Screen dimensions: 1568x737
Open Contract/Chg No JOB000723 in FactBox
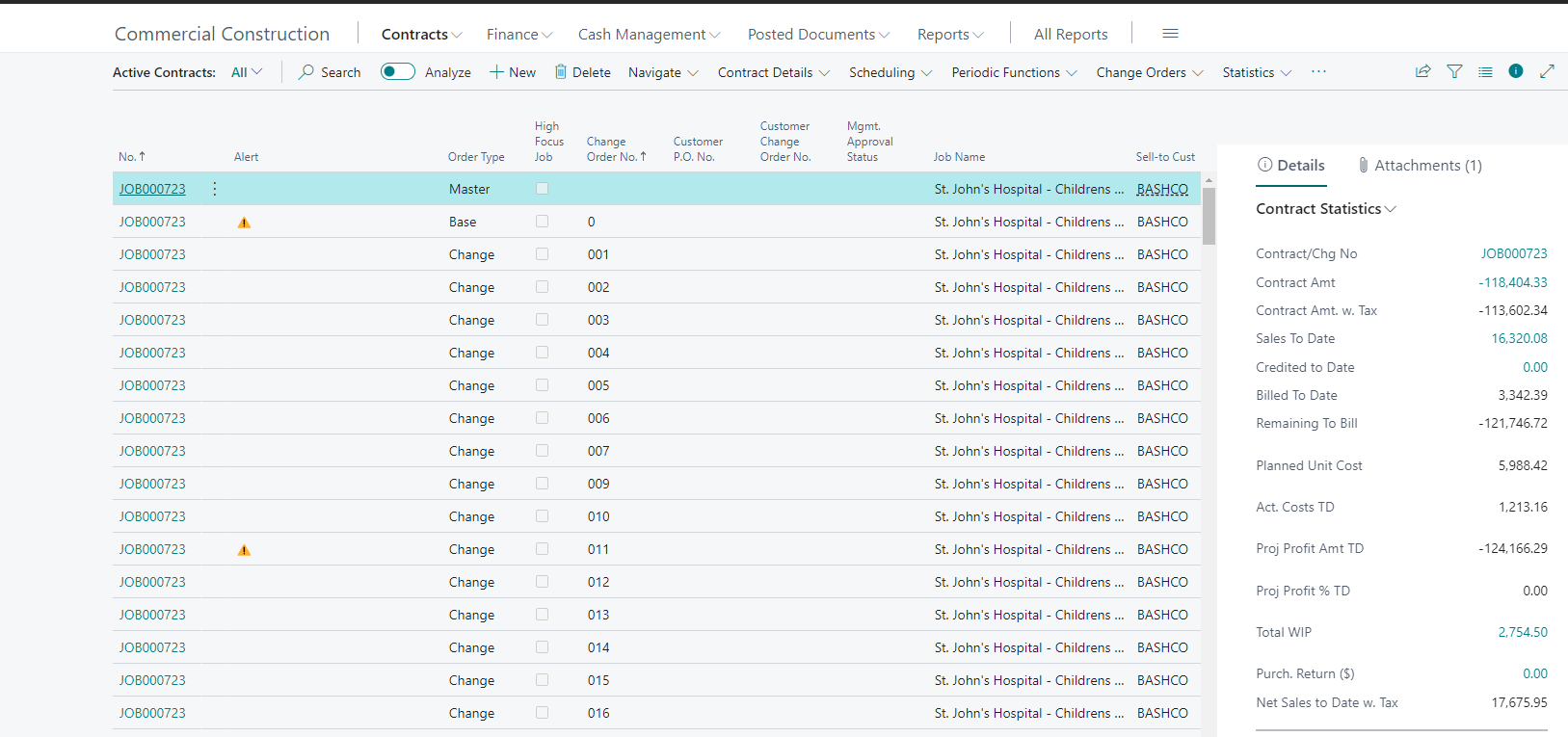[1514, 253]
